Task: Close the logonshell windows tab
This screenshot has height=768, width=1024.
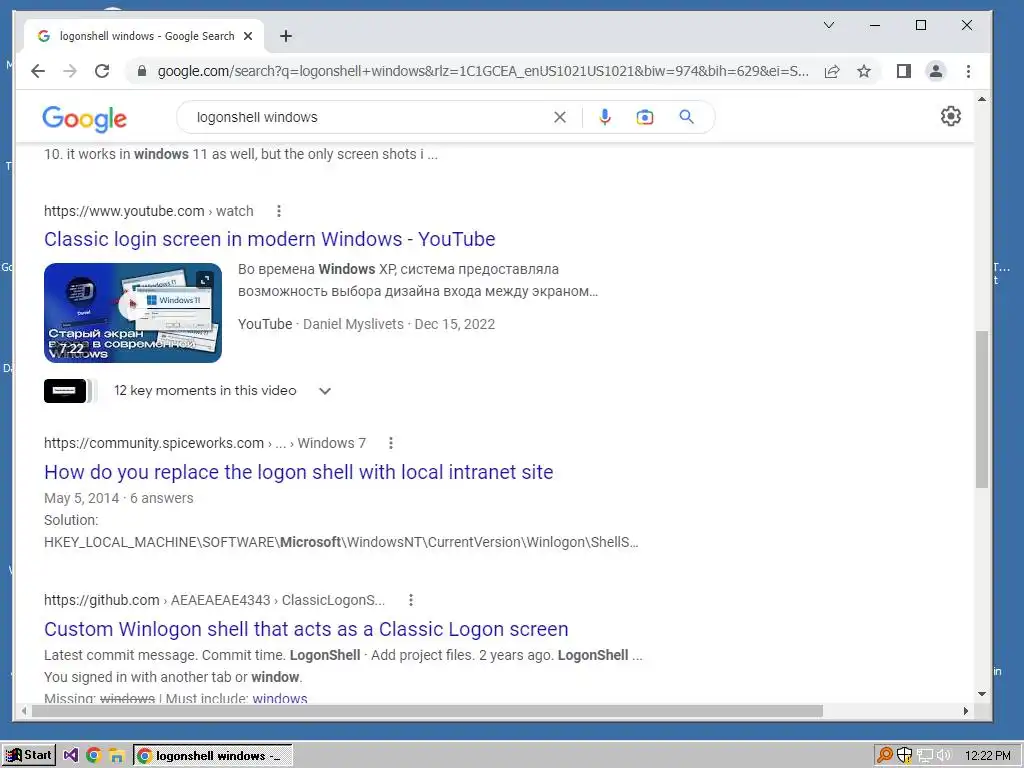Action: click(248, 36)
